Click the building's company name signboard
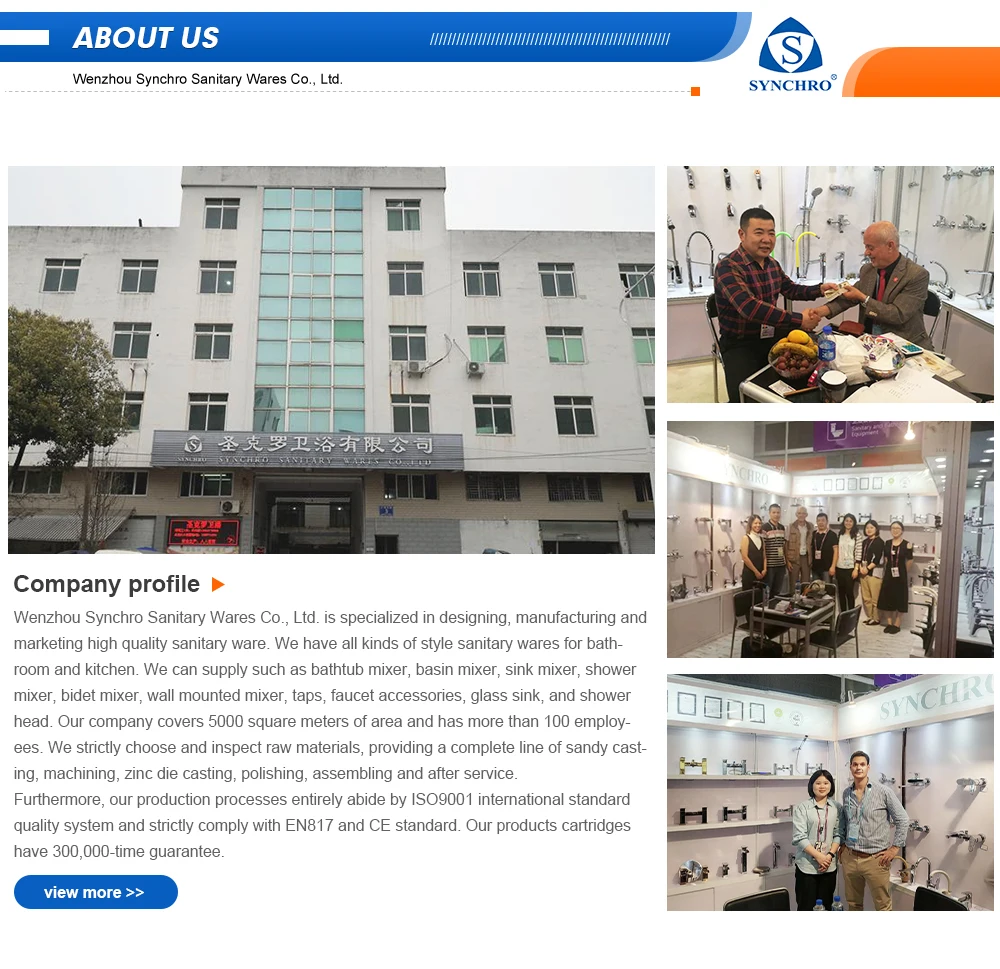The image size is (1000, 969). tap(307, 449)
